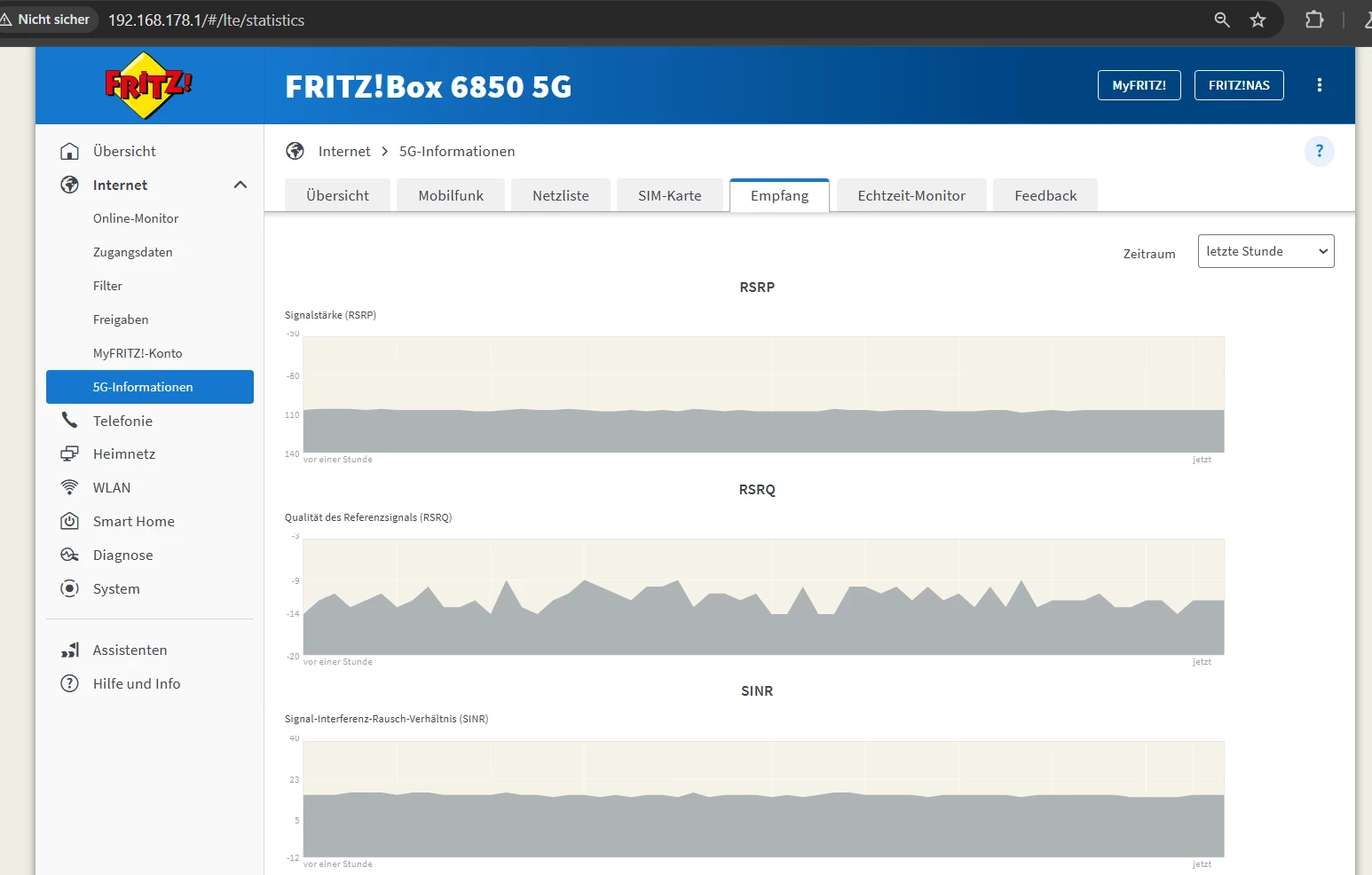
Task: Click the Heimnetz network icon
Action: click(x=69, y=453)
